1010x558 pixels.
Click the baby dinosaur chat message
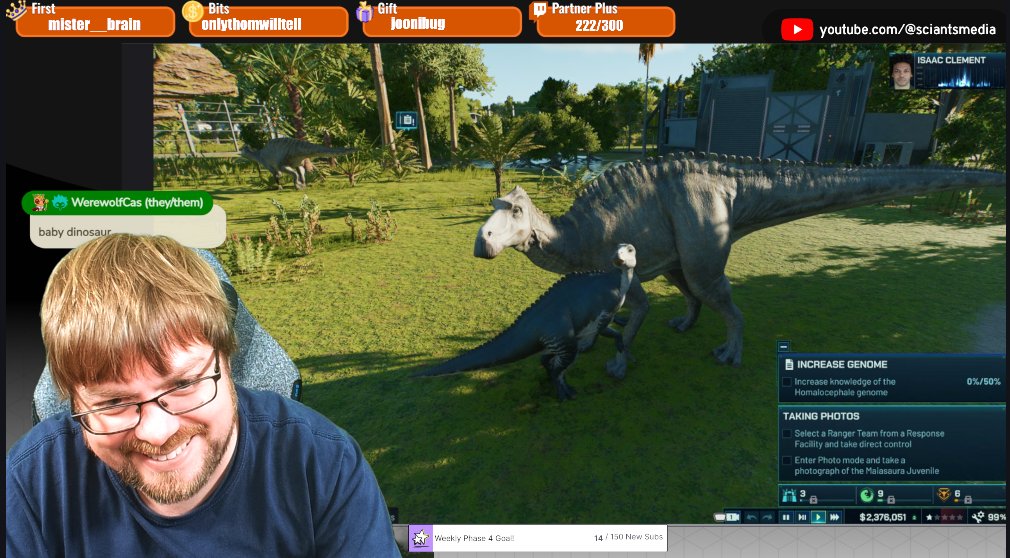click(75, 231)
